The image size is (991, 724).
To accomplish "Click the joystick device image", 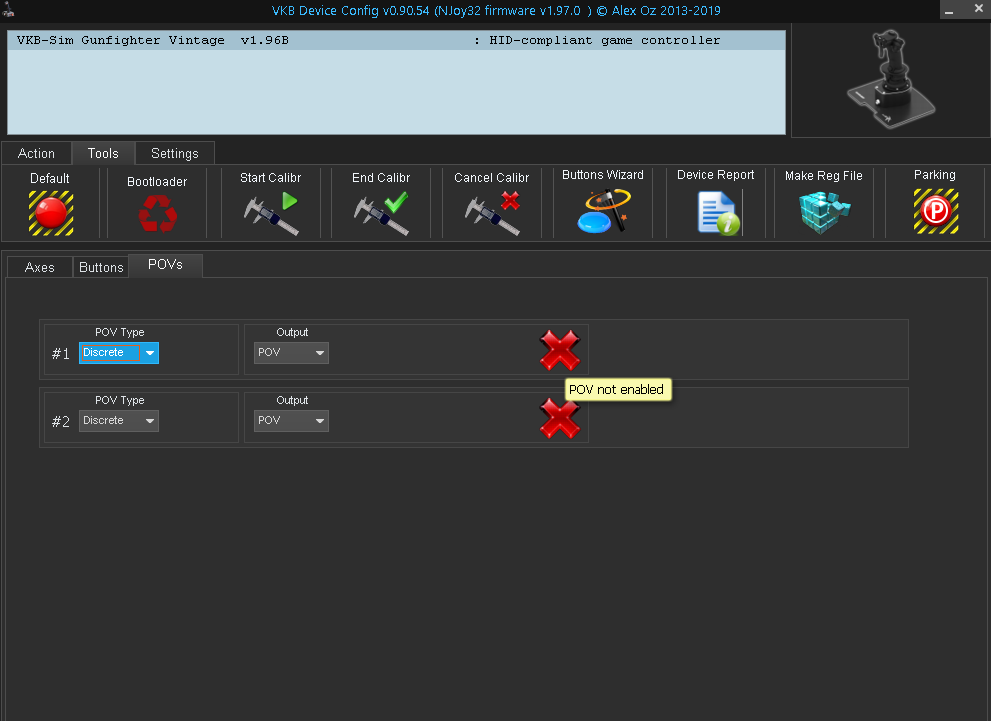I will point(891,80).
